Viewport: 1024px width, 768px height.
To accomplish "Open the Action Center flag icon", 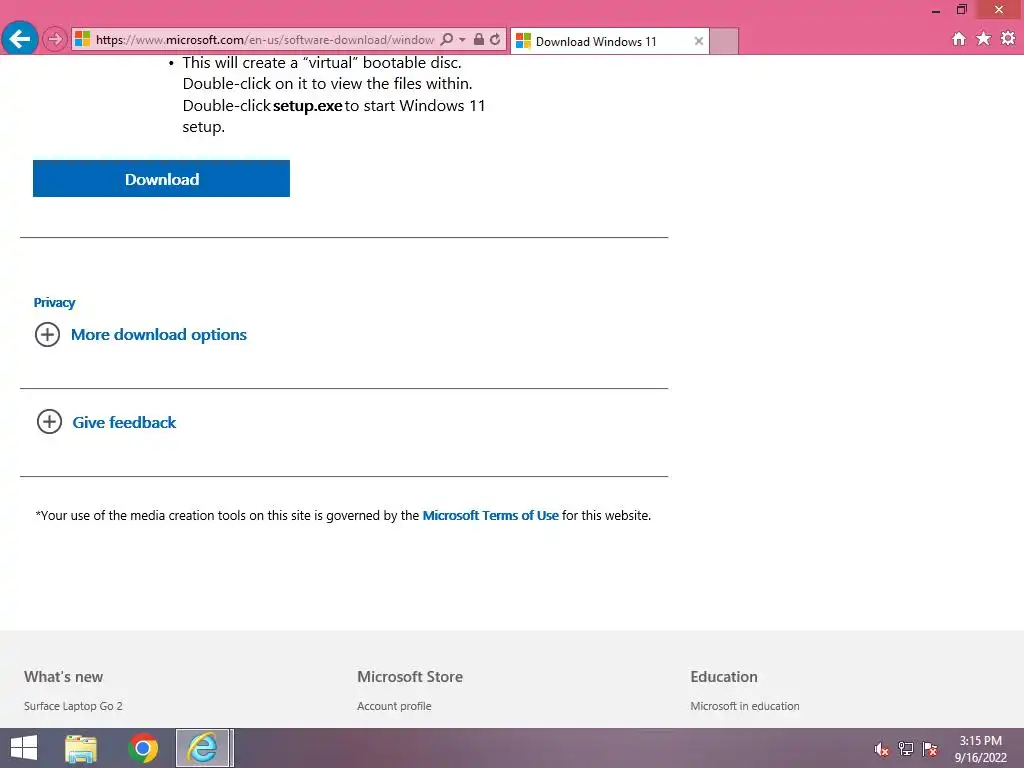I will pyautogui.click(x=930, y=748).
